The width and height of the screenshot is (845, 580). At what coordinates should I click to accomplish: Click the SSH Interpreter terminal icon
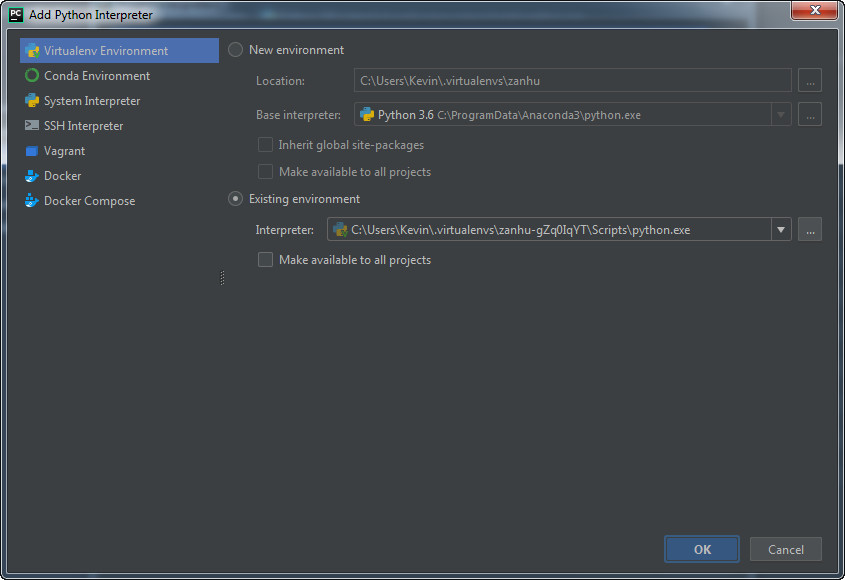(32, 126)
